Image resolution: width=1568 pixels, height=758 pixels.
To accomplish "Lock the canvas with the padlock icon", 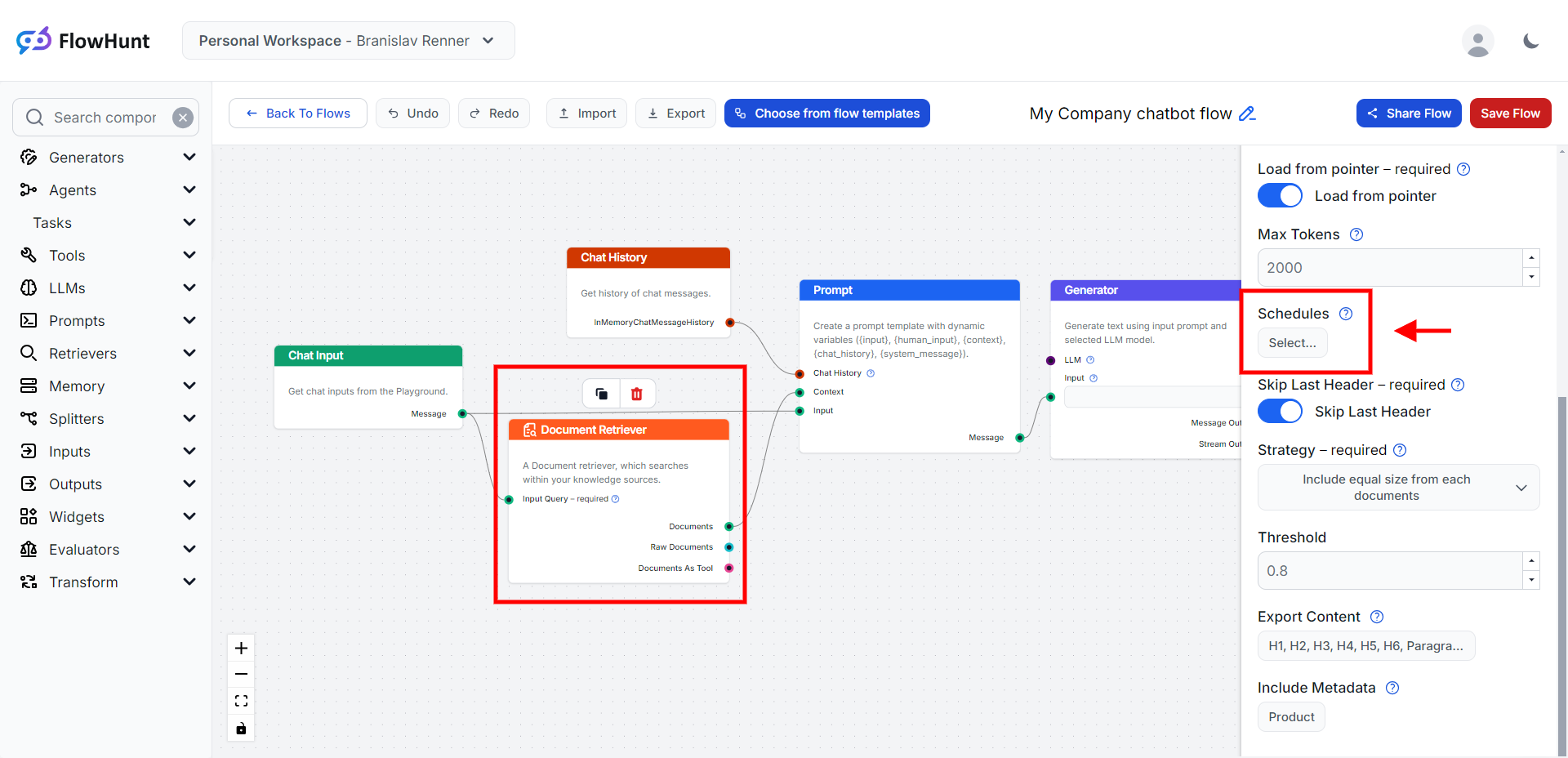I will (241, 729).
